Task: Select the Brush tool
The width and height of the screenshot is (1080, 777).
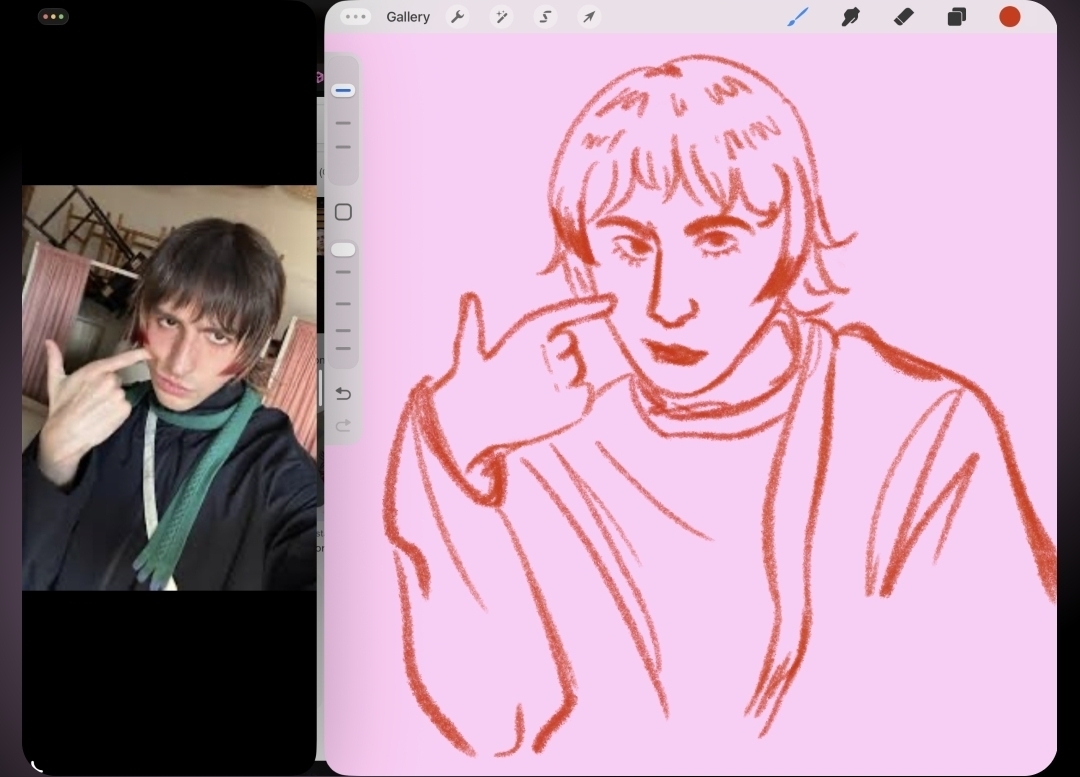Action: click(797, 17)
